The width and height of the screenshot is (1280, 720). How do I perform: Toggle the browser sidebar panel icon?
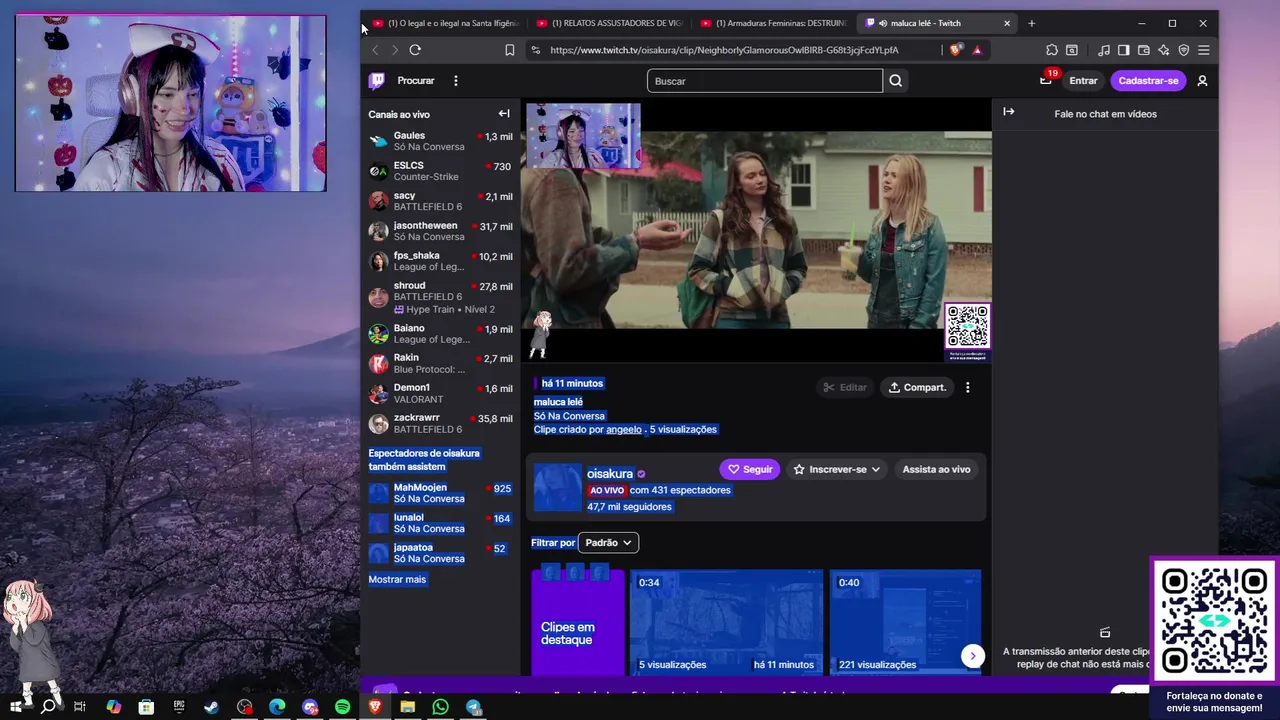(x=1124, y=50)
